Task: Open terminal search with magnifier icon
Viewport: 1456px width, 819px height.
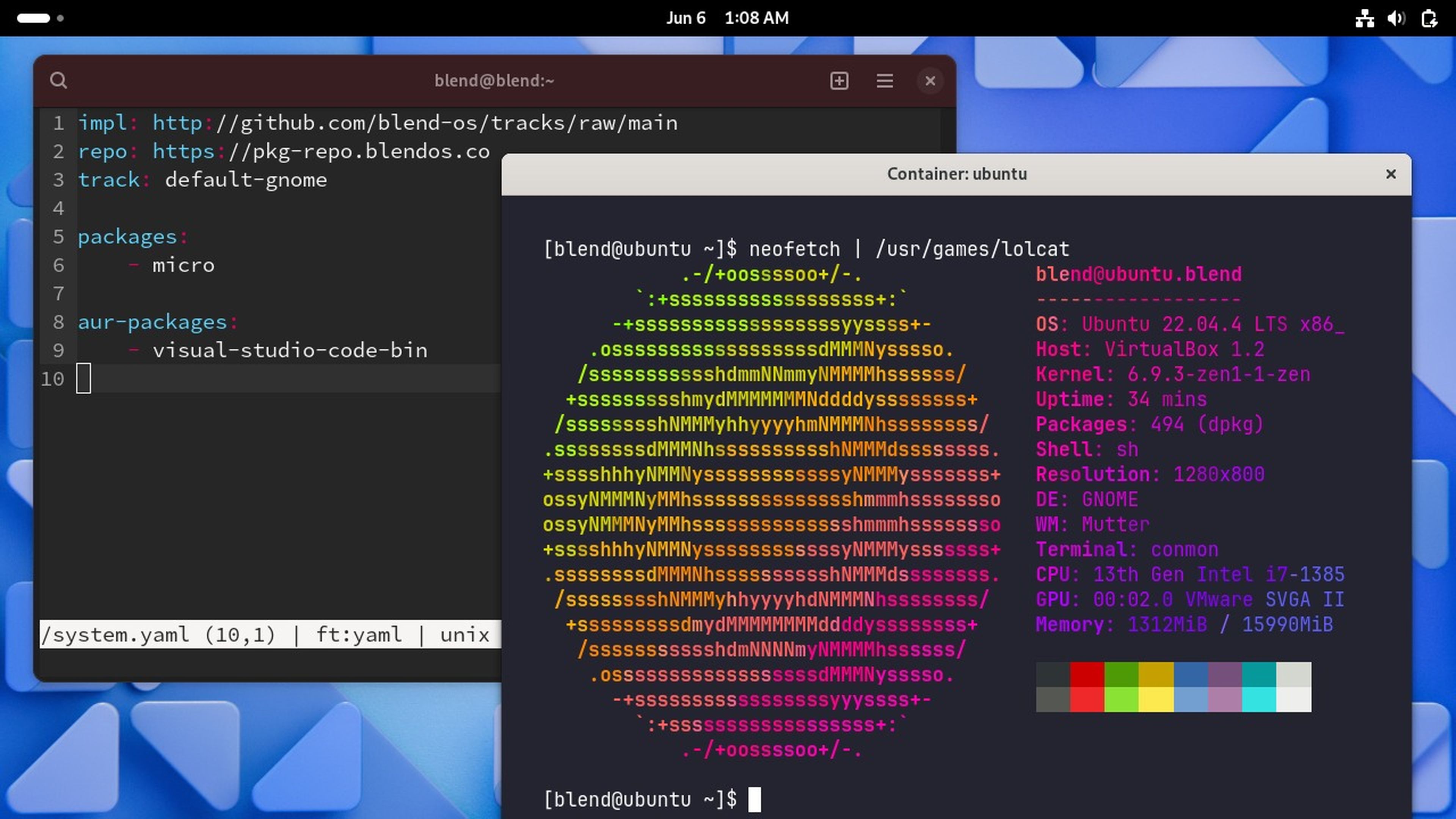Action: click(x=58, y=81)
